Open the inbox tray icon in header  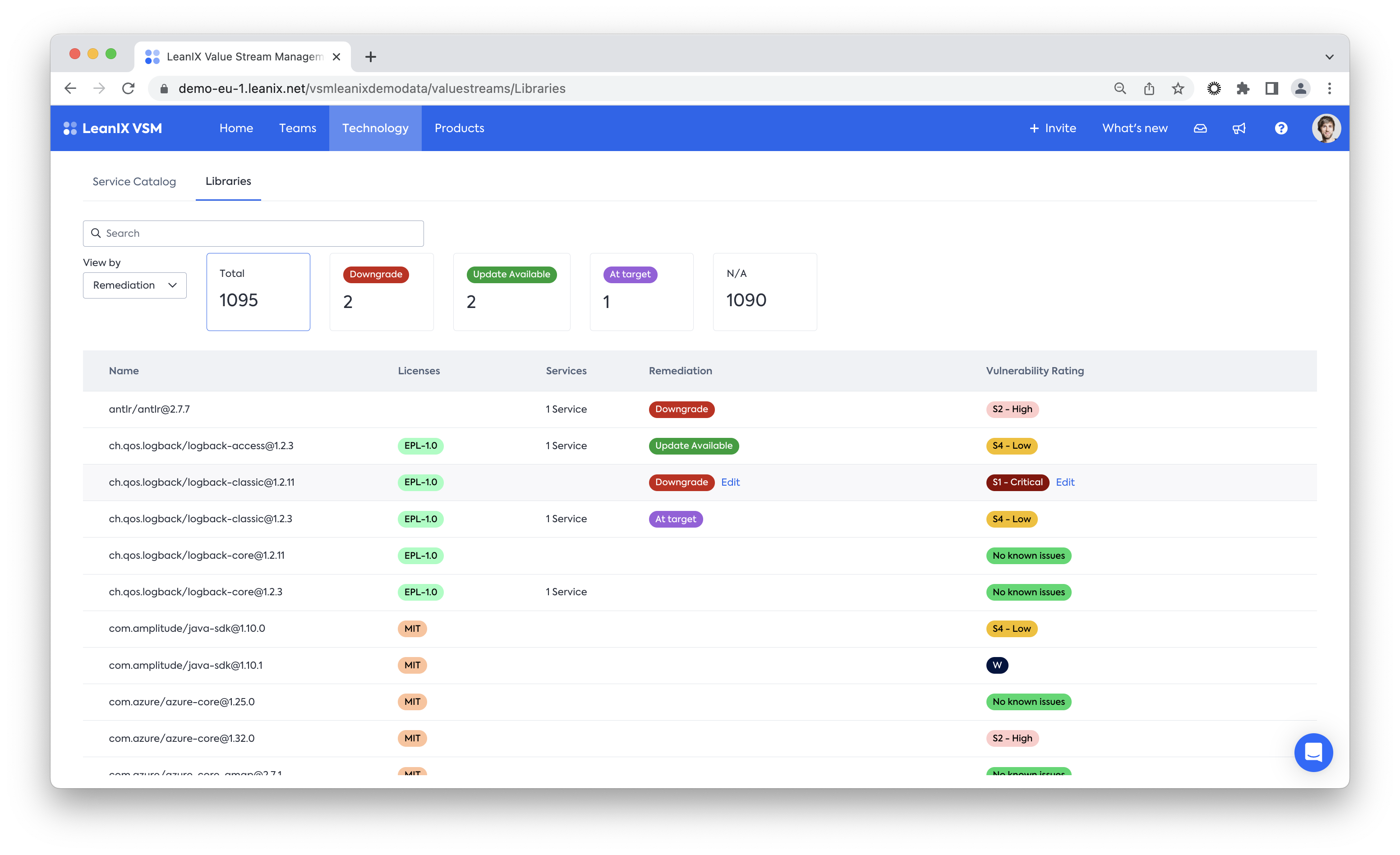pyautogui.click(x=1200, y=129)
